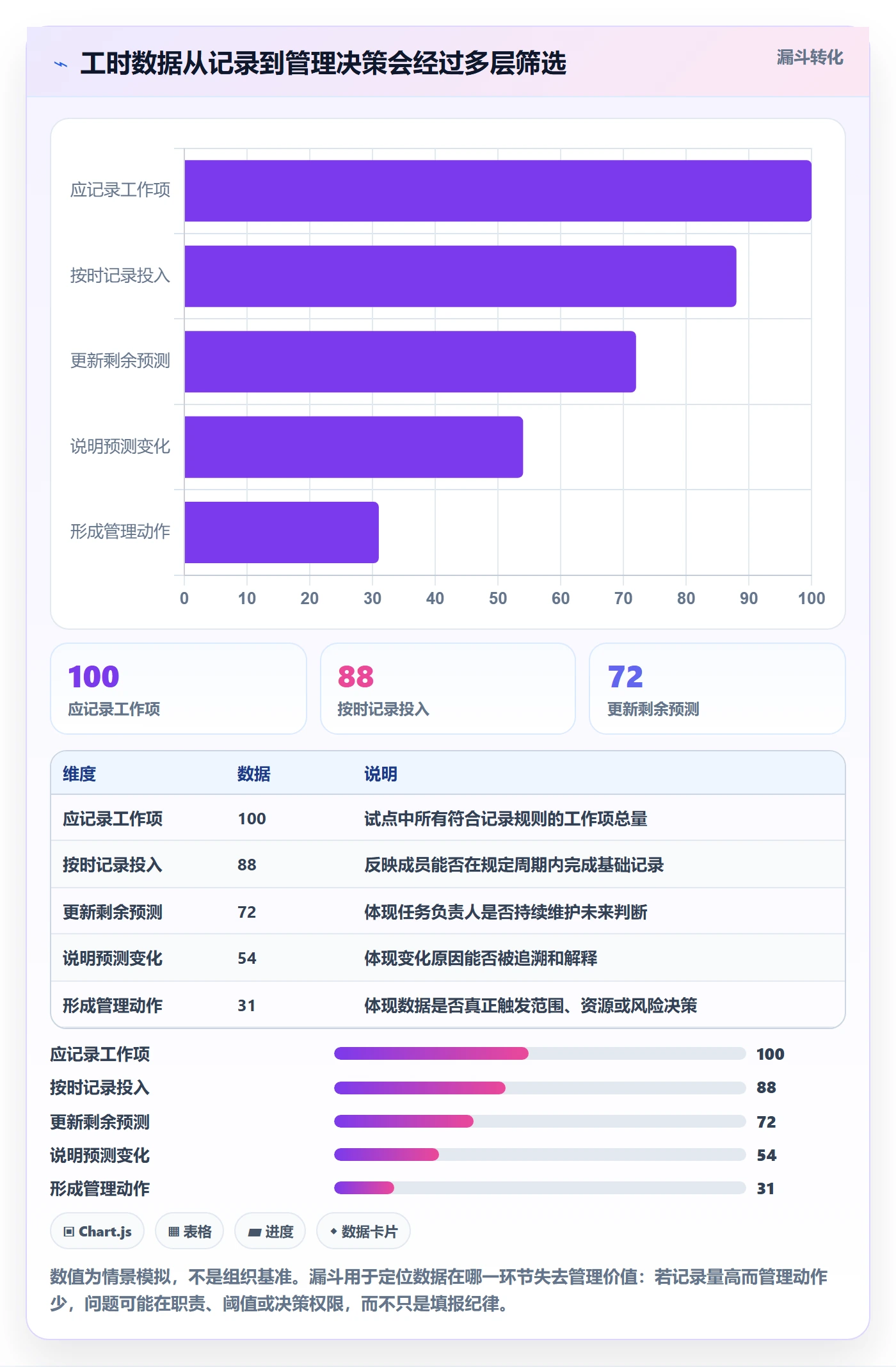Click the 形成管理动作 progress bar
The height and width of the screenshot is (1367, 896).
540,1188
